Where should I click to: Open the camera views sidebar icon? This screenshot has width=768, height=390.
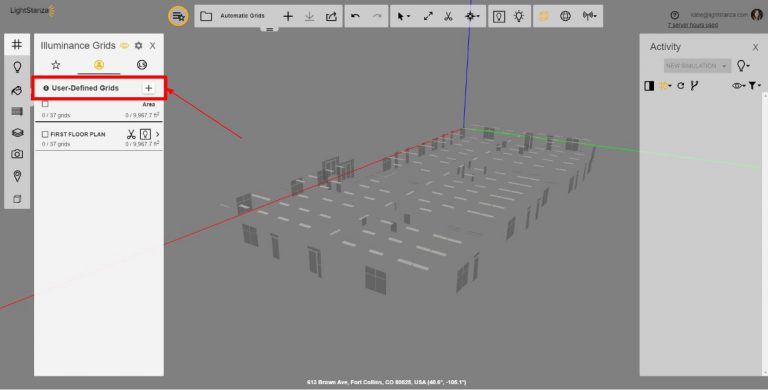pos(17,154)
